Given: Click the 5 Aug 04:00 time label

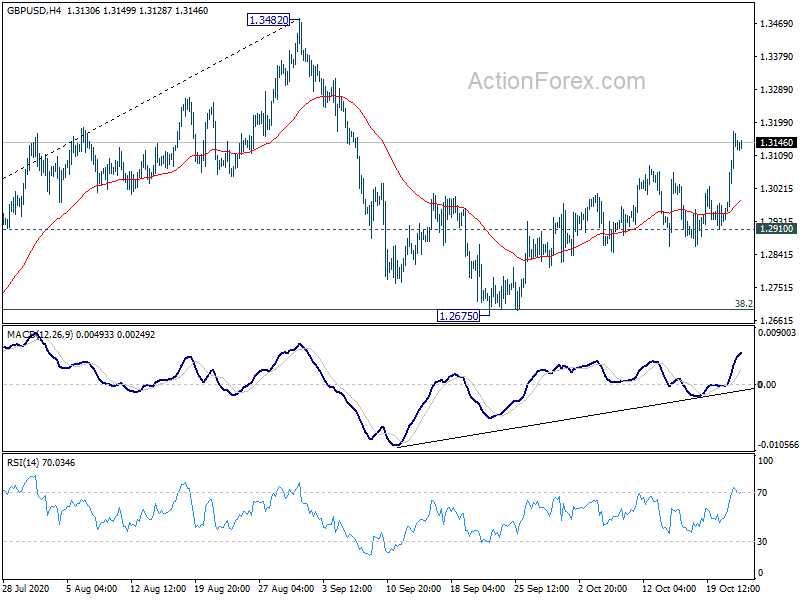Looking at the screenshot, I should coord(91,589).
